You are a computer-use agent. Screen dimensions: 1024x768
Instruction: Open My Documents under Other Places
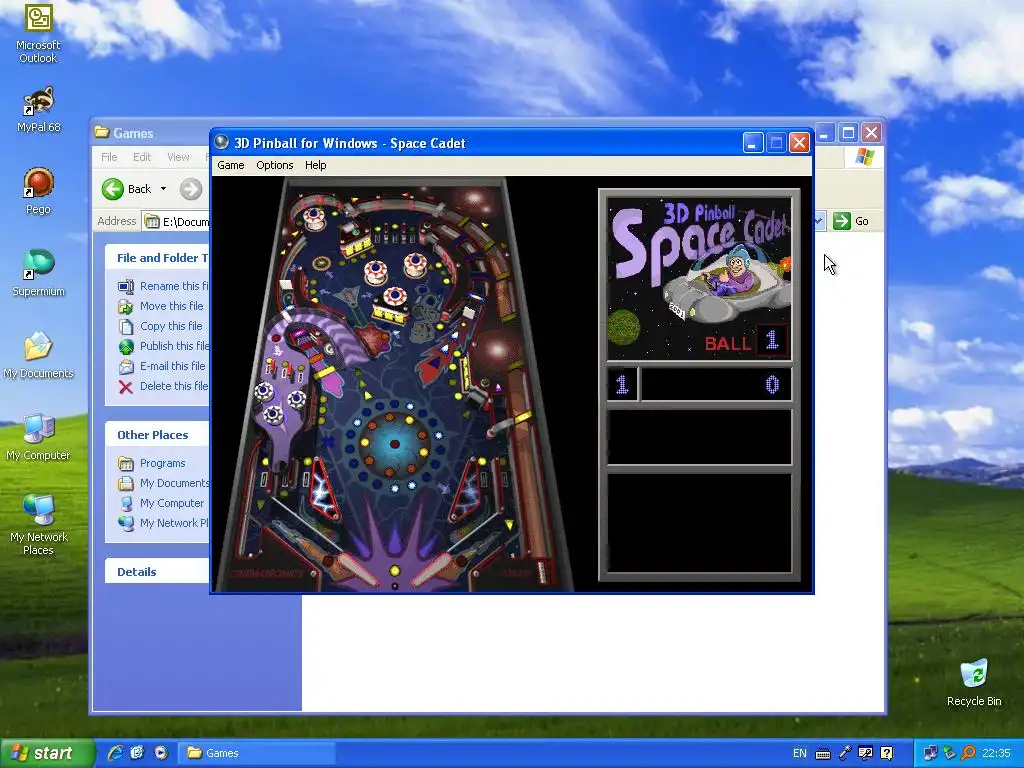[174, 483]
